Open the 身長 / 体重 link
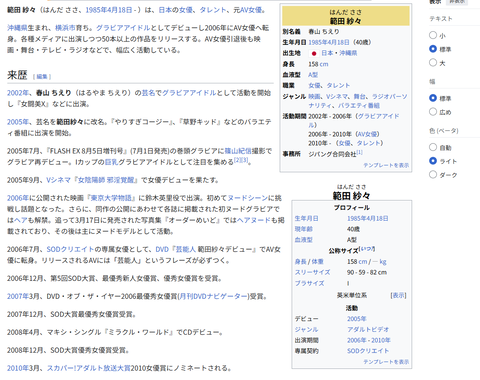This screenshot has width=480, height=380. [309, 262]
